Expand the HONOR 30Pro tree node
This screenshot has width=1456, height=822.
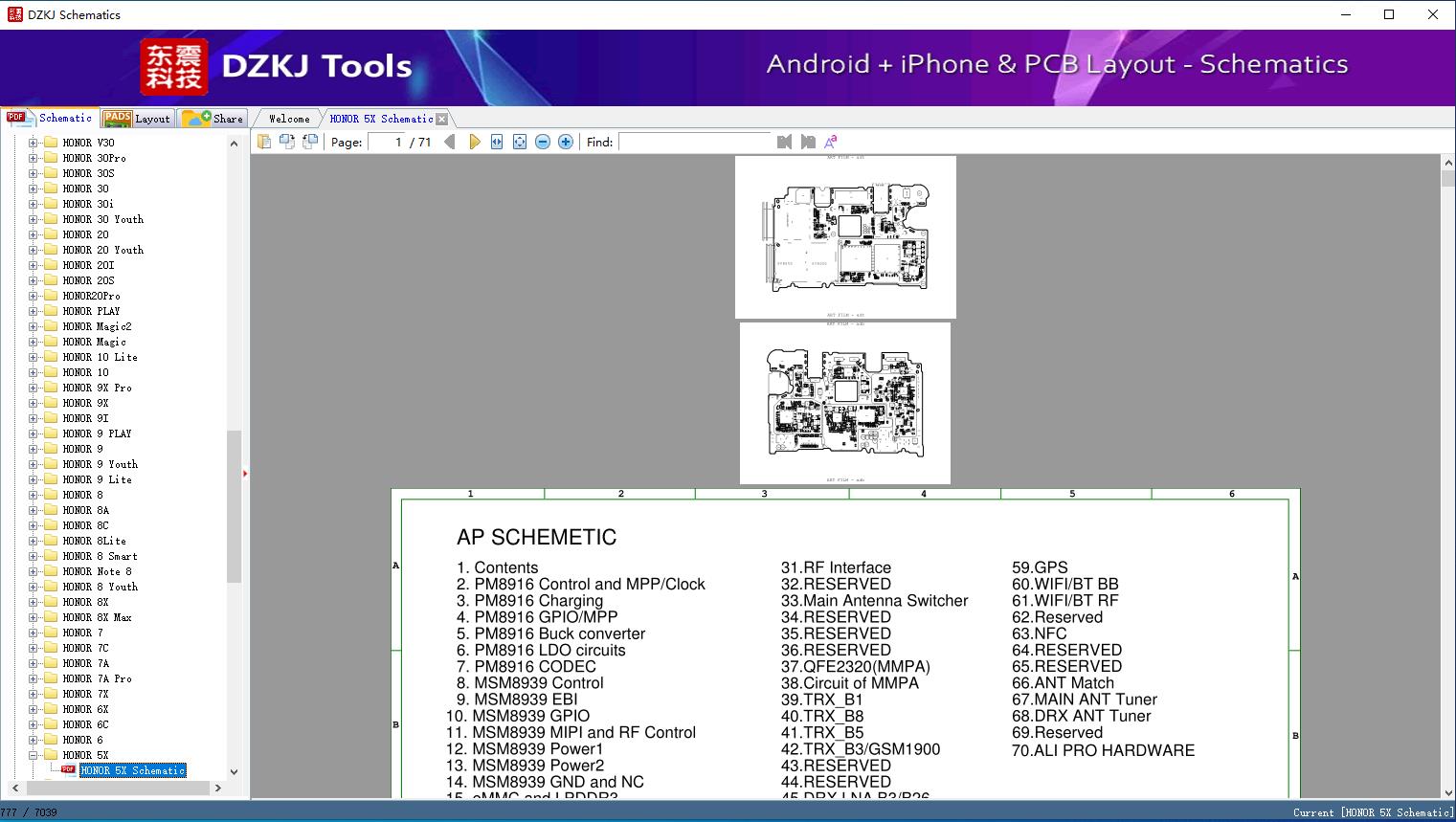tap(34, 158)
